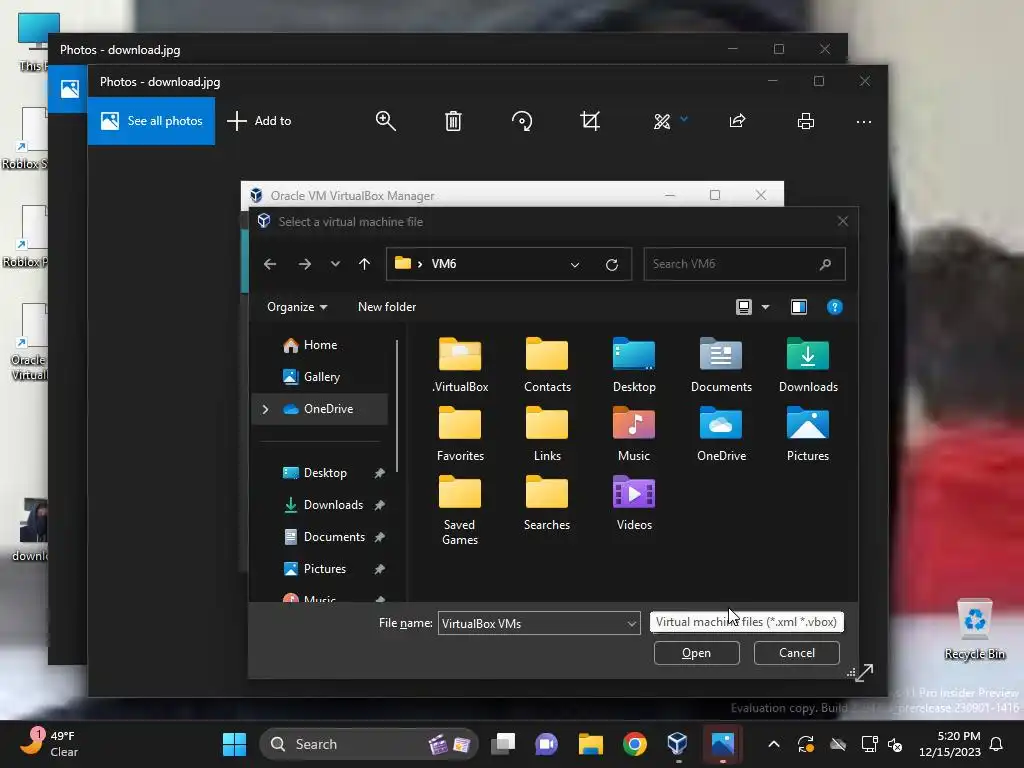This screenshot has height=768, width=1024.
Task: Open the weather widget on taskbar
Action: [49, 744]
